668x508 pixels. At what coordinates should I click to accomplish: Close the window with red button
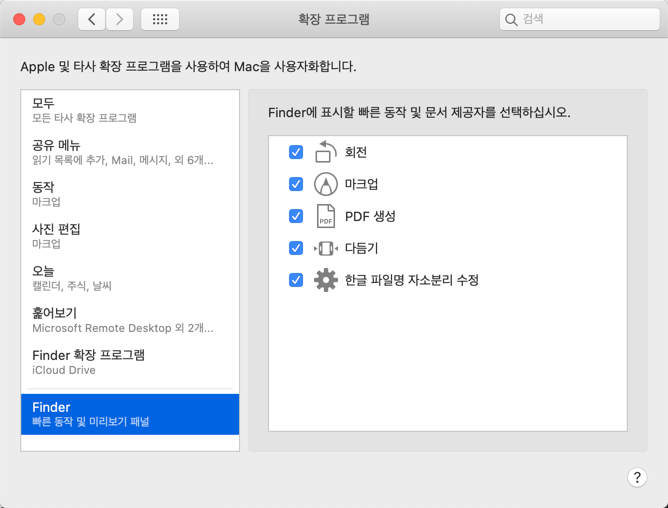(x=19, y=19)
